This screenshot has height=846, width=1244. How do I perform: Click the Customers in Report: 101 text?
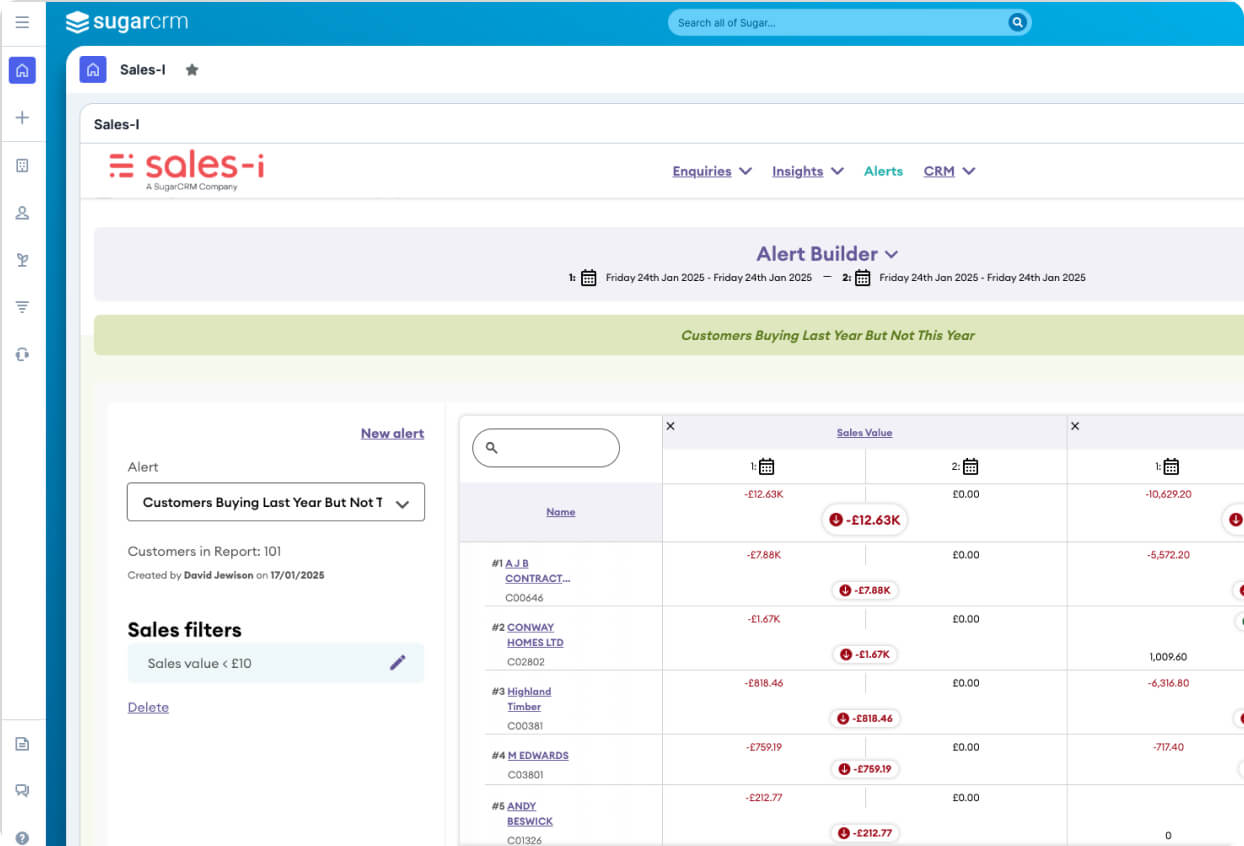click(x=204, y=551)
